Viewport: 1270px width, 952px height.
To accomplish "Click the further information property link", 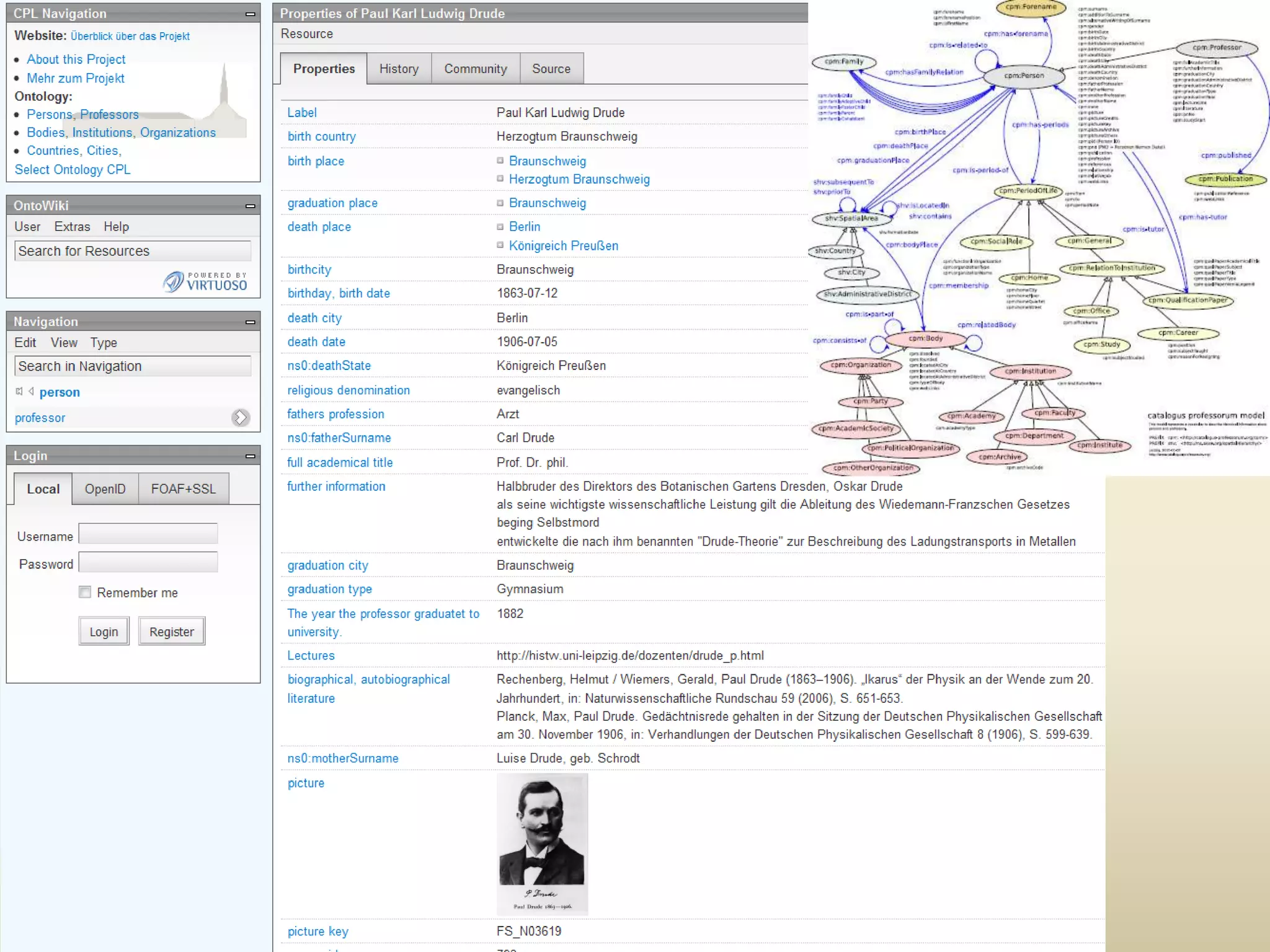I will coord(336,487).
